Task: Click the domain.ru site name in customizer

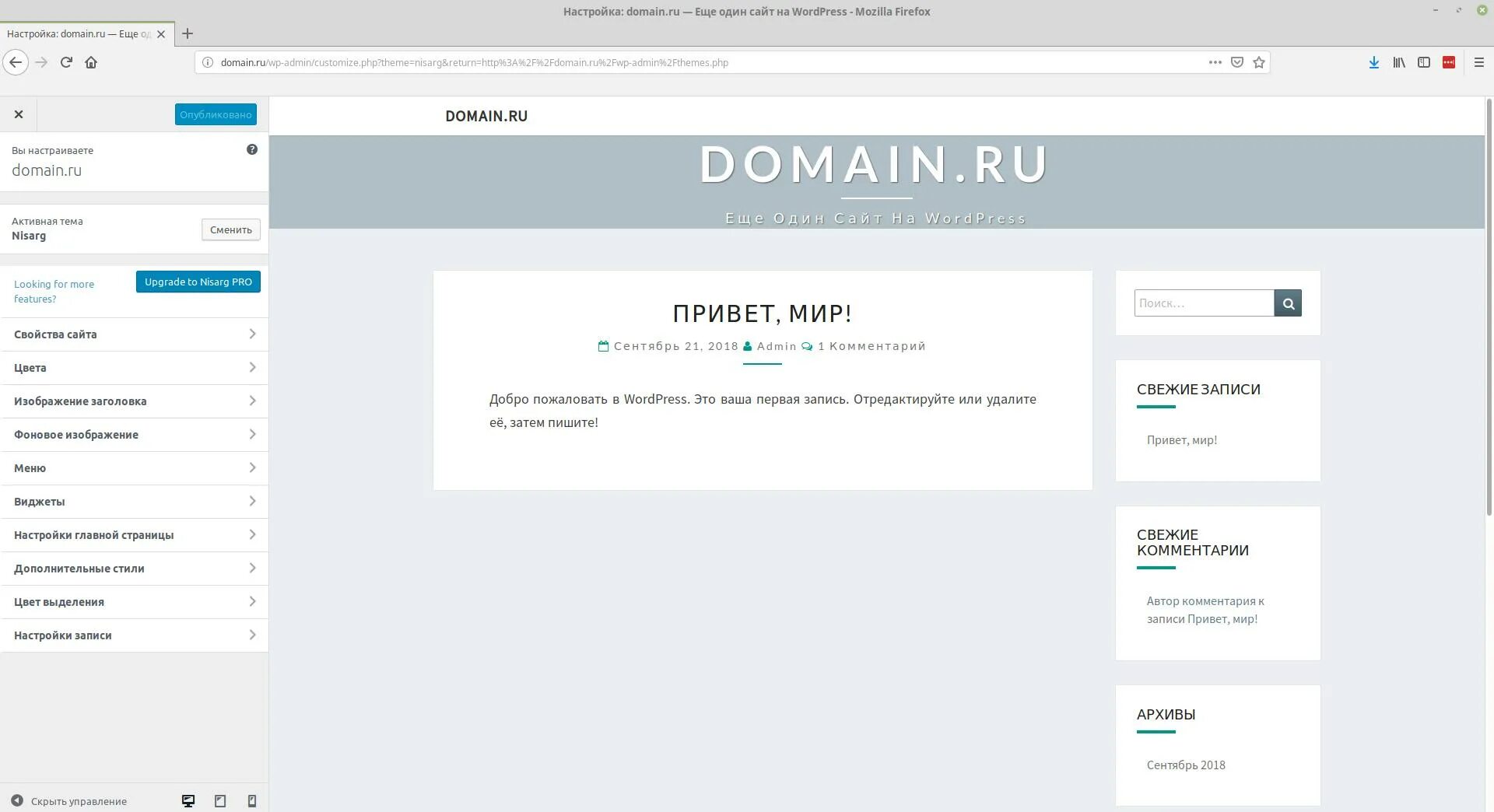Action: coord(47,170)
